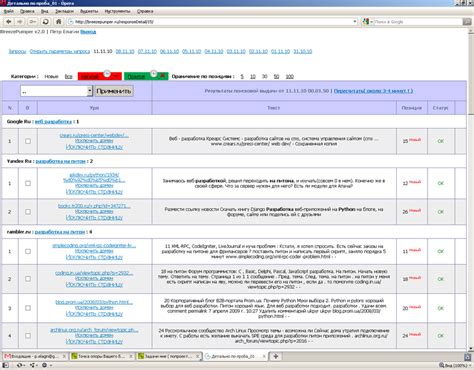Tick the checkbox for archlinux.org.ru row

tap(28, 336)
